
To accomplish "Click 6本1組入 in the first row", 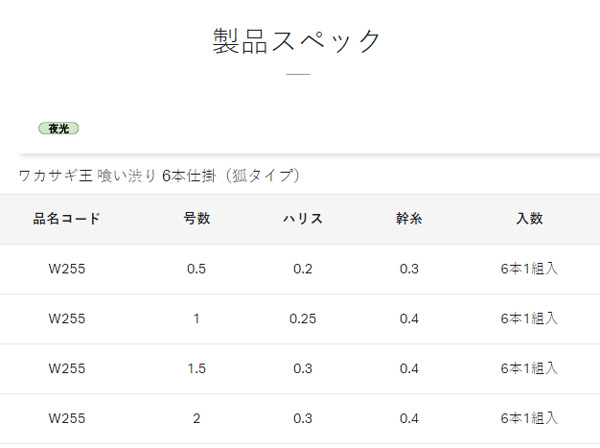I will point(529,269).
